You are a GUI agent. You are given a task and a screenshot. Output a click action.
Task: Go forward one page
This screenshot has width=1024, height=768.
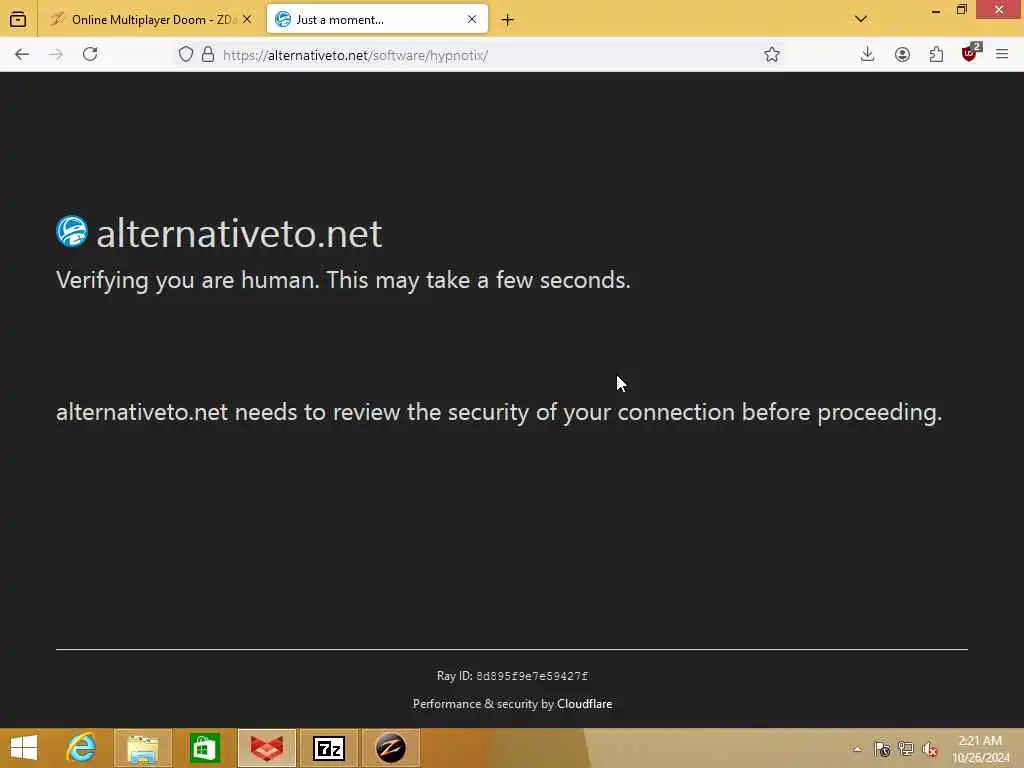tap(56, 54)
